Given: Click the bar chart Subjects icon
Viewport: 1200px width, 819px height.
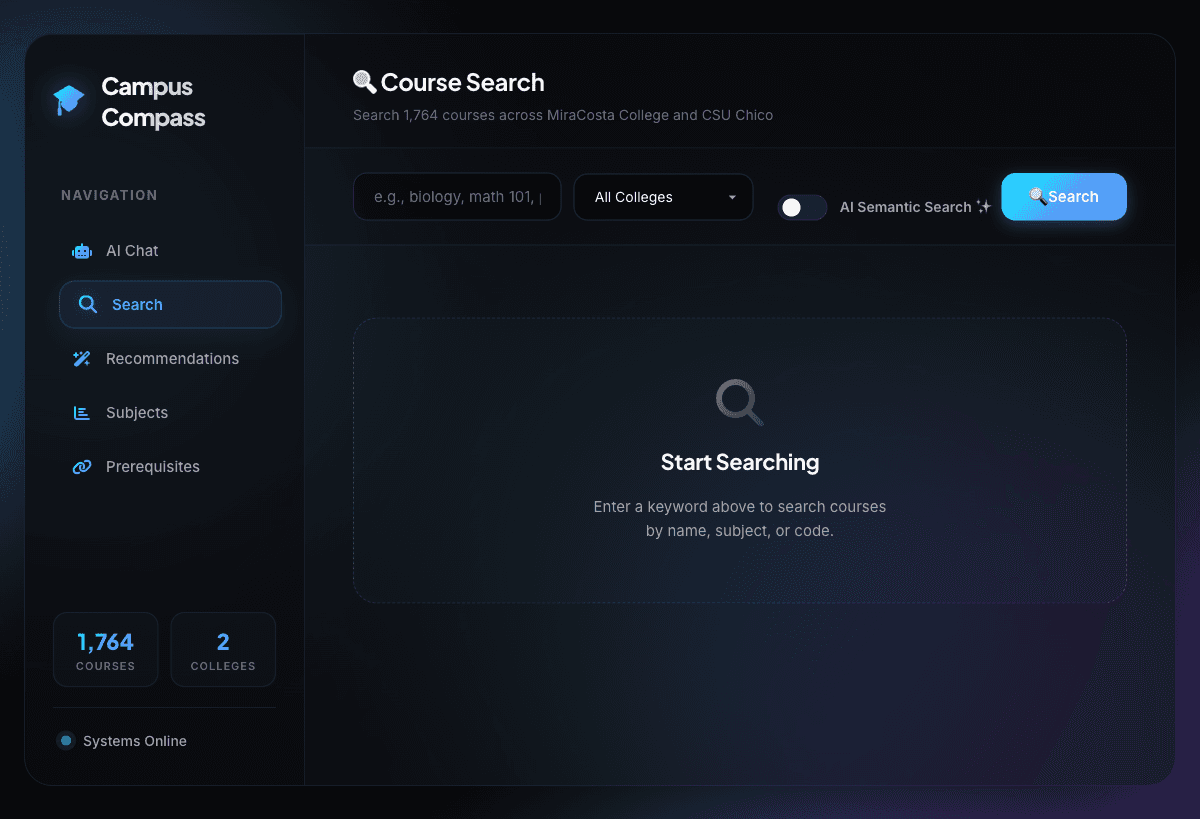Looking at the screenshot, I should (82, 413).
